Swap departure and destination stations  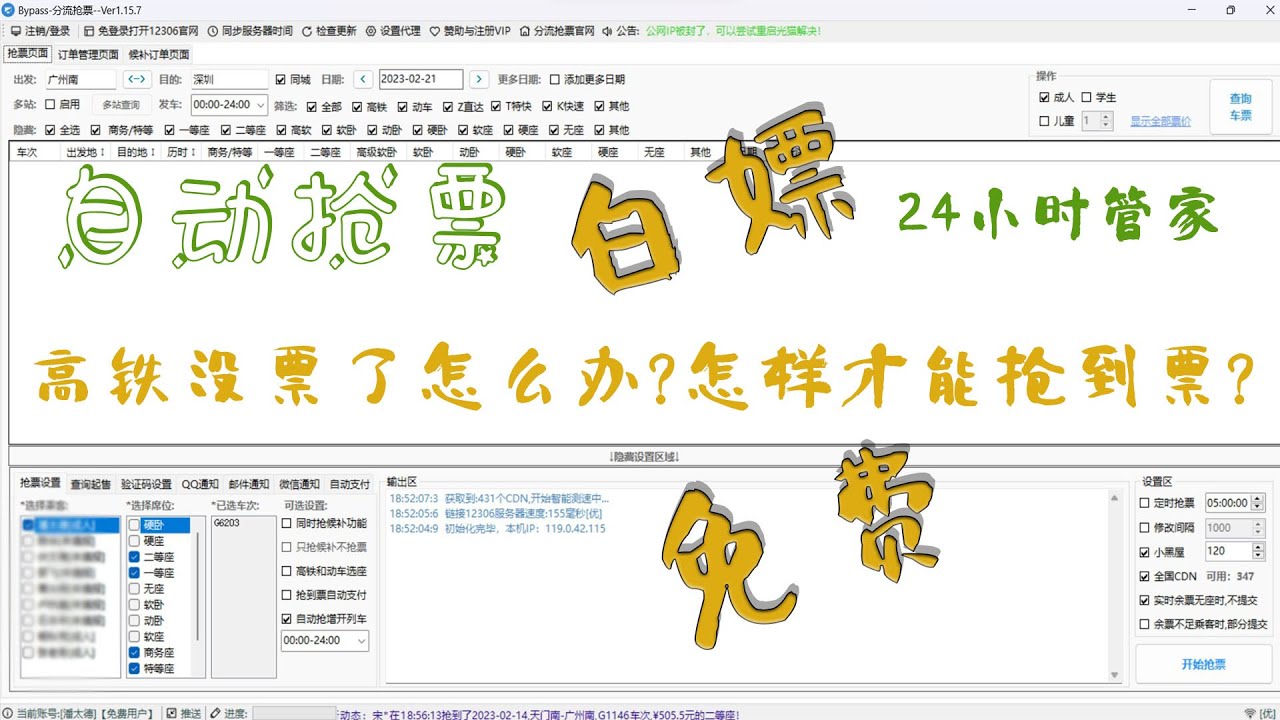coord(137,79)
